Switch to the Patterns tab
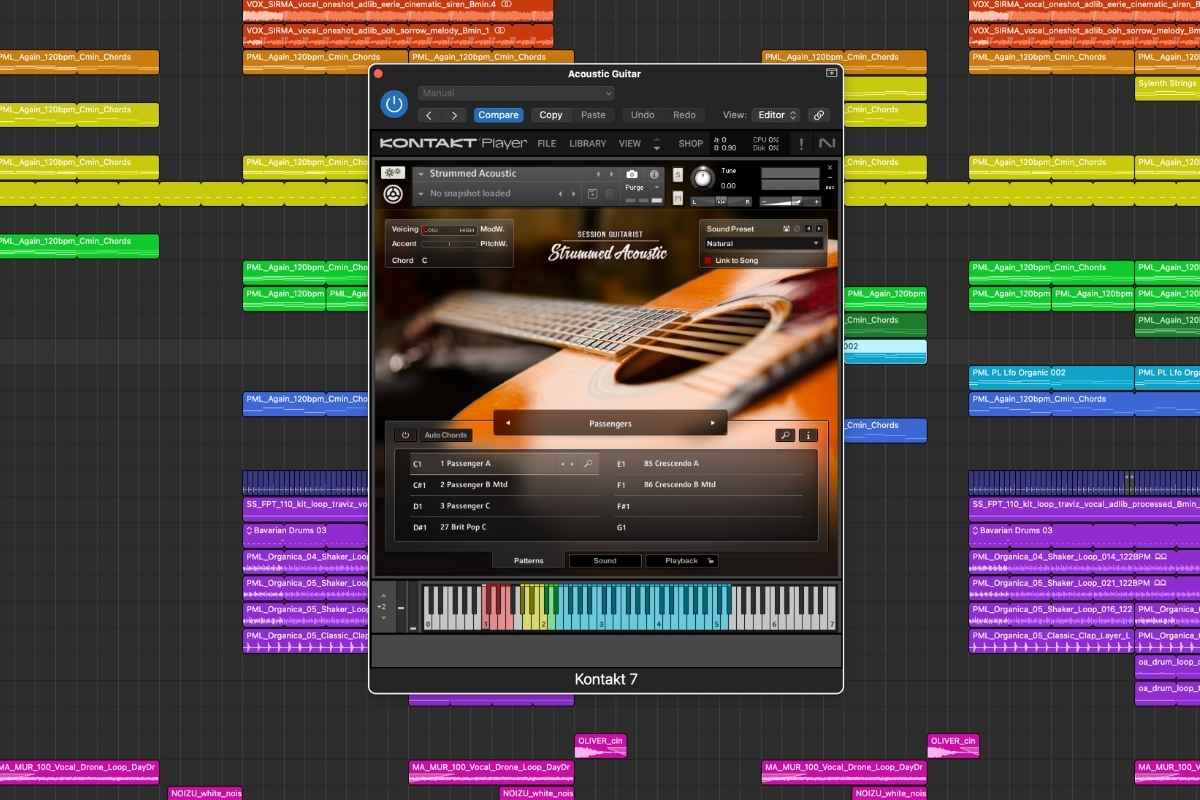 tap(529, 561)
